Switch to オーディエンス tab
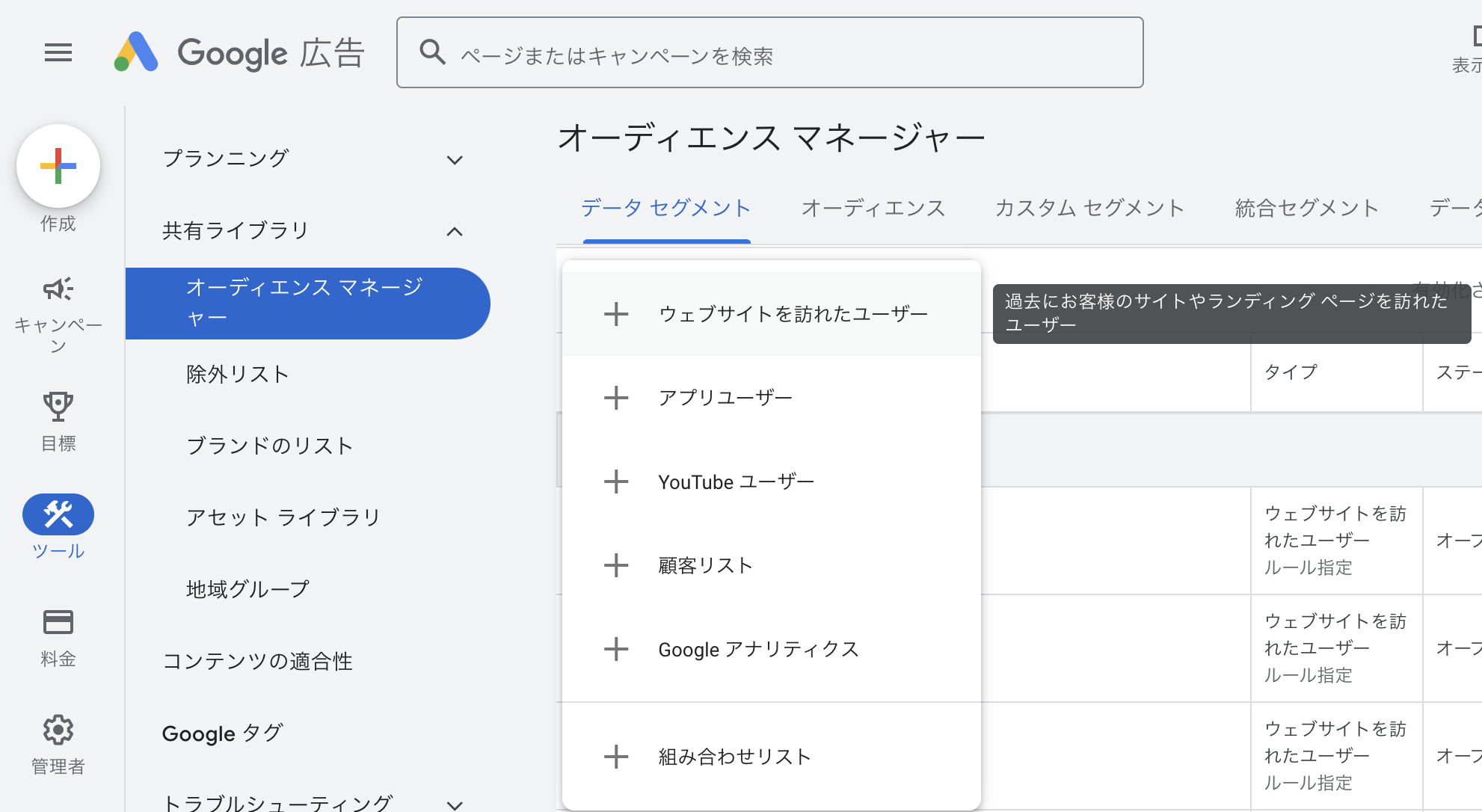The height and width of the screenshot is (812, 1482). tap(873, 208)
